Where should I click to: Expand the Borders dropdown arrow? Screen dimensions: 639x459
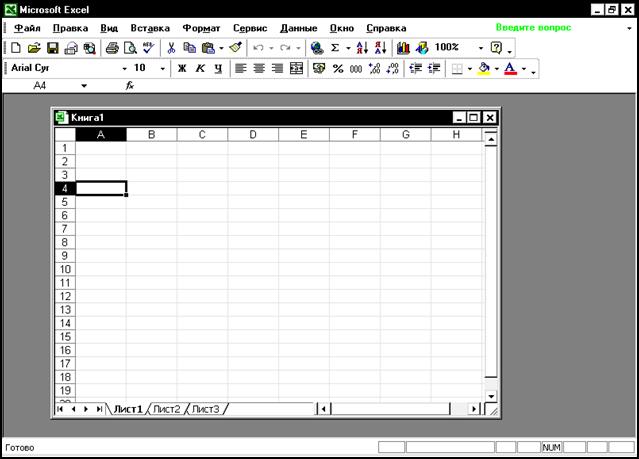coord(469,68)
